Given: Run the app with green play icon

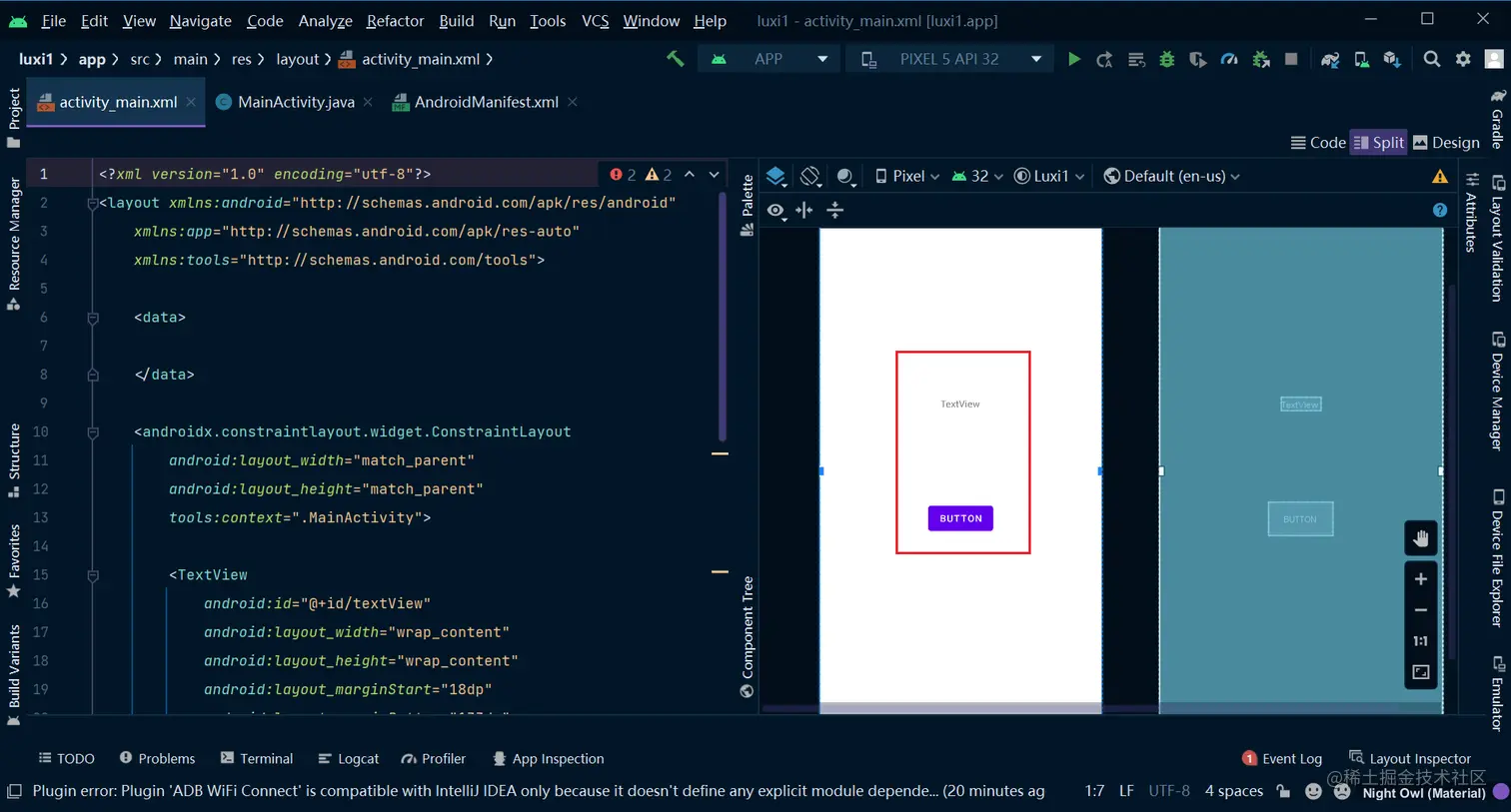Looking at the screenshot, I should click(x=1073, y=59).
